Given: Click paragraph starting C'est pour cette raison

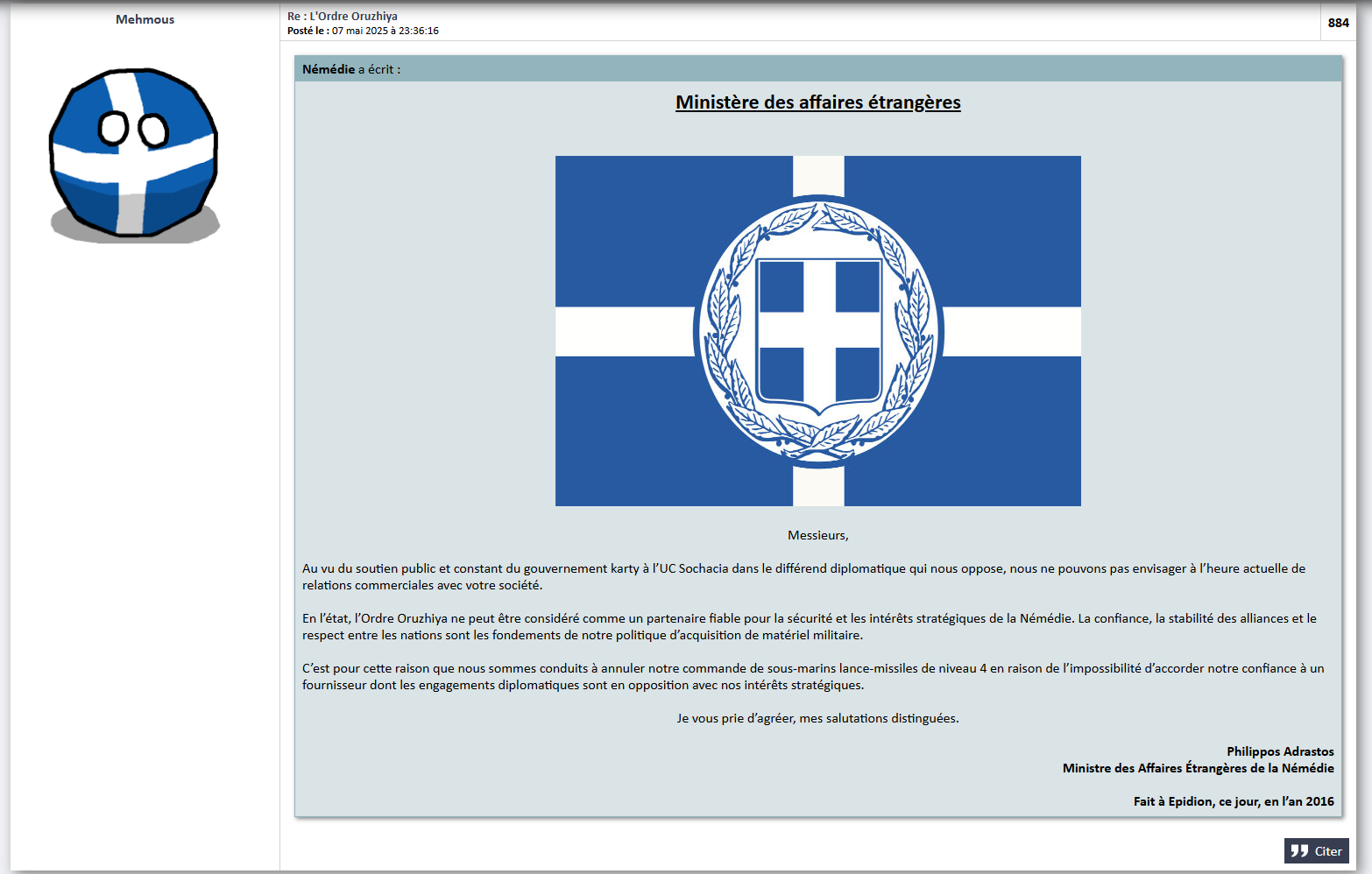Looking at the screenshot, I should click(x=813, y=677).
